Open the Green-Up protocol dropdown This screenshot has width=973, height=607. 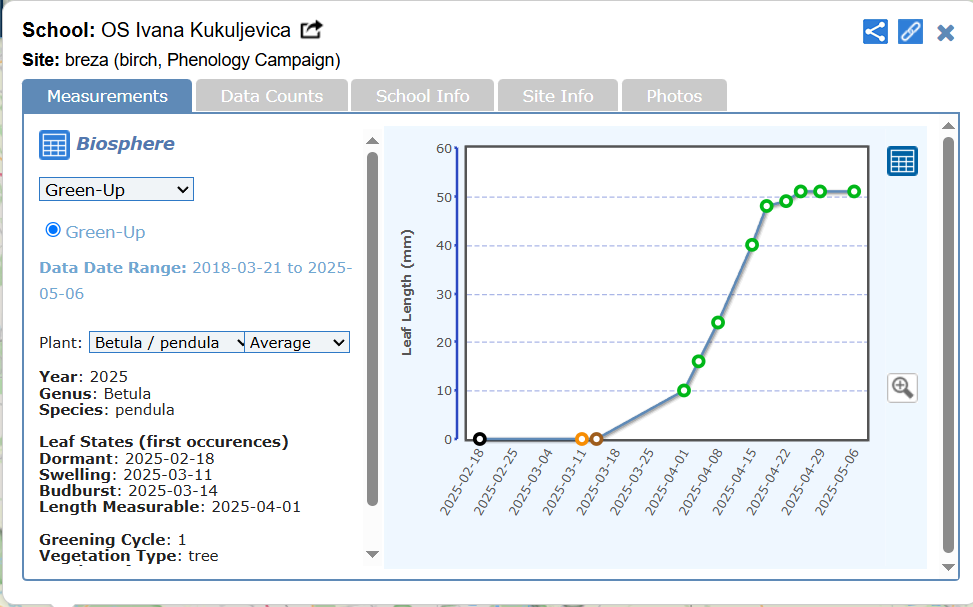click(116, 189)
